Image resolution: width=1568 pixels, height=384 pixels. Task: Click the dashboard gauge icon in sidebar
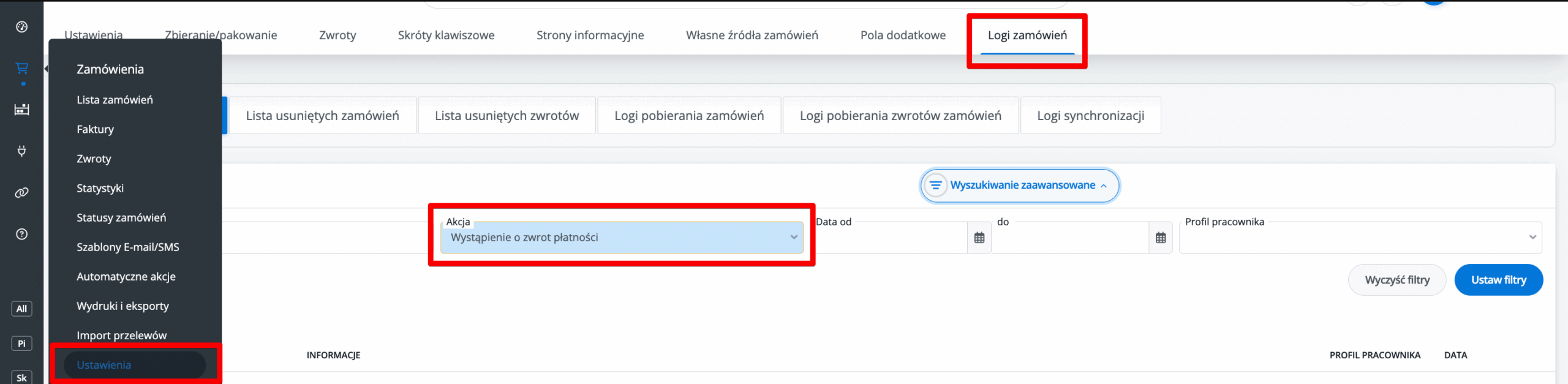21,27
